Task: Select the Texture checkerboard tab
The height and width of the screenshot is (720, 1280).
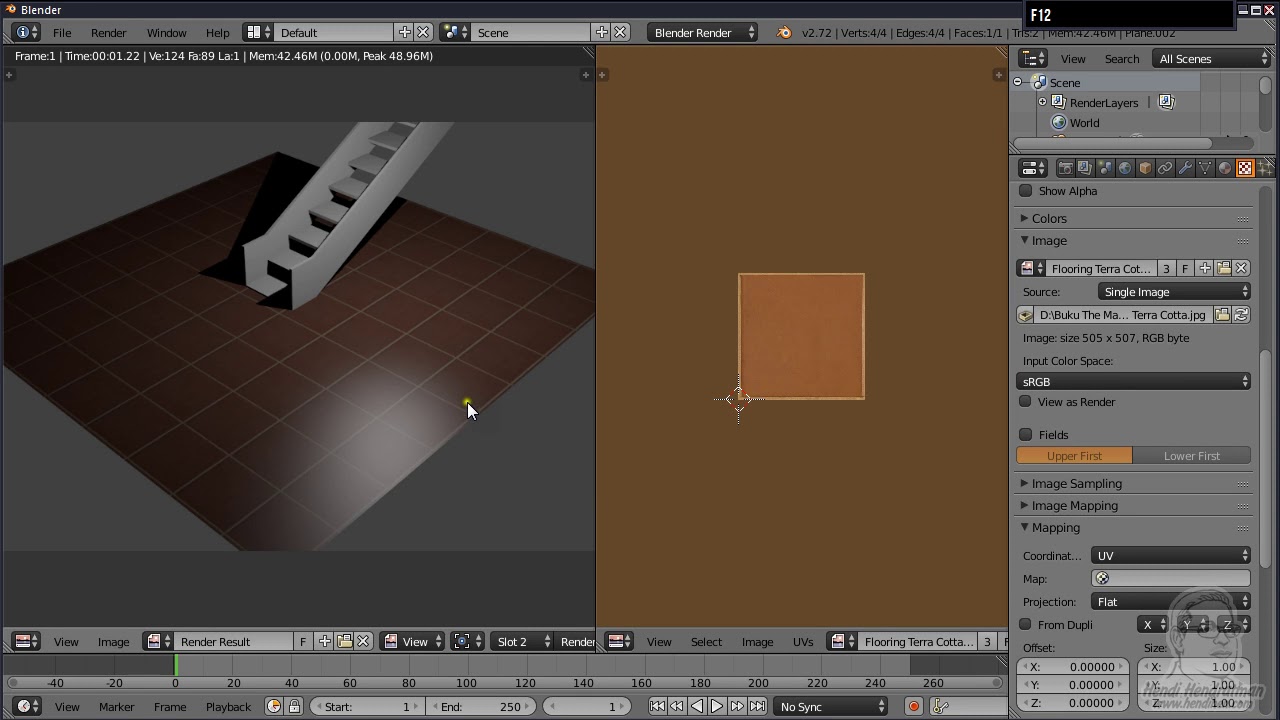Action: pos(1245,168)
